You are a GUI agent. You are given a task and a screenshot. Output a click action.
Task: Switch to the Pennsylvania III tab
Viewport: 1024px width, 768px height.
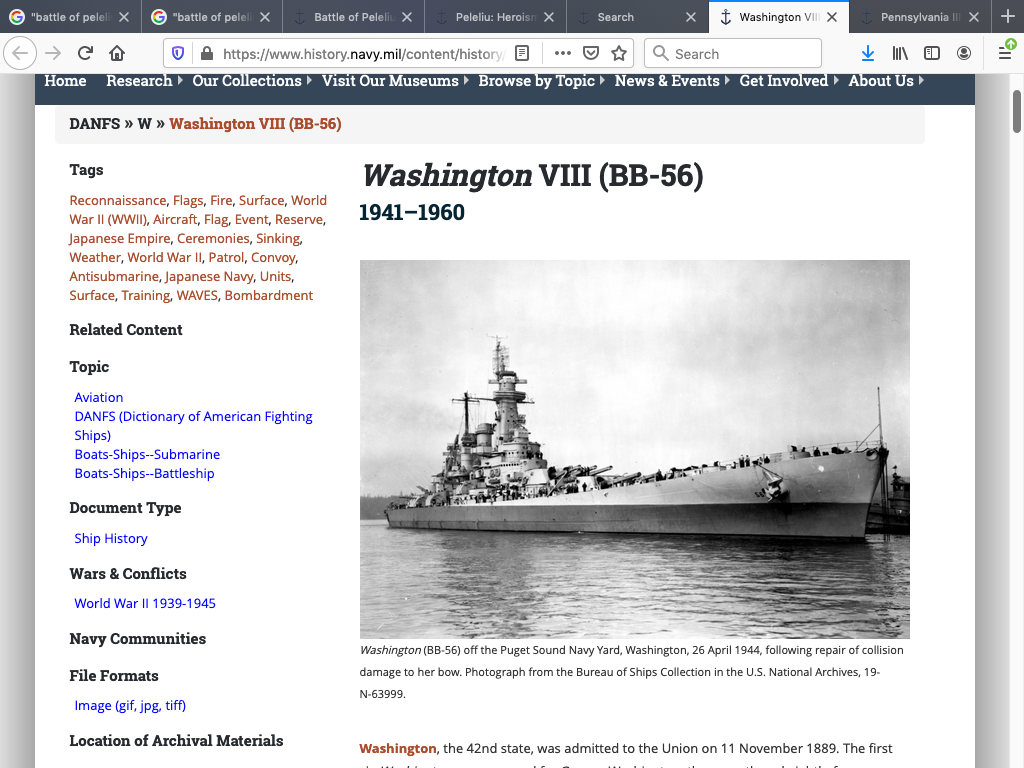(x=920, y=17)
